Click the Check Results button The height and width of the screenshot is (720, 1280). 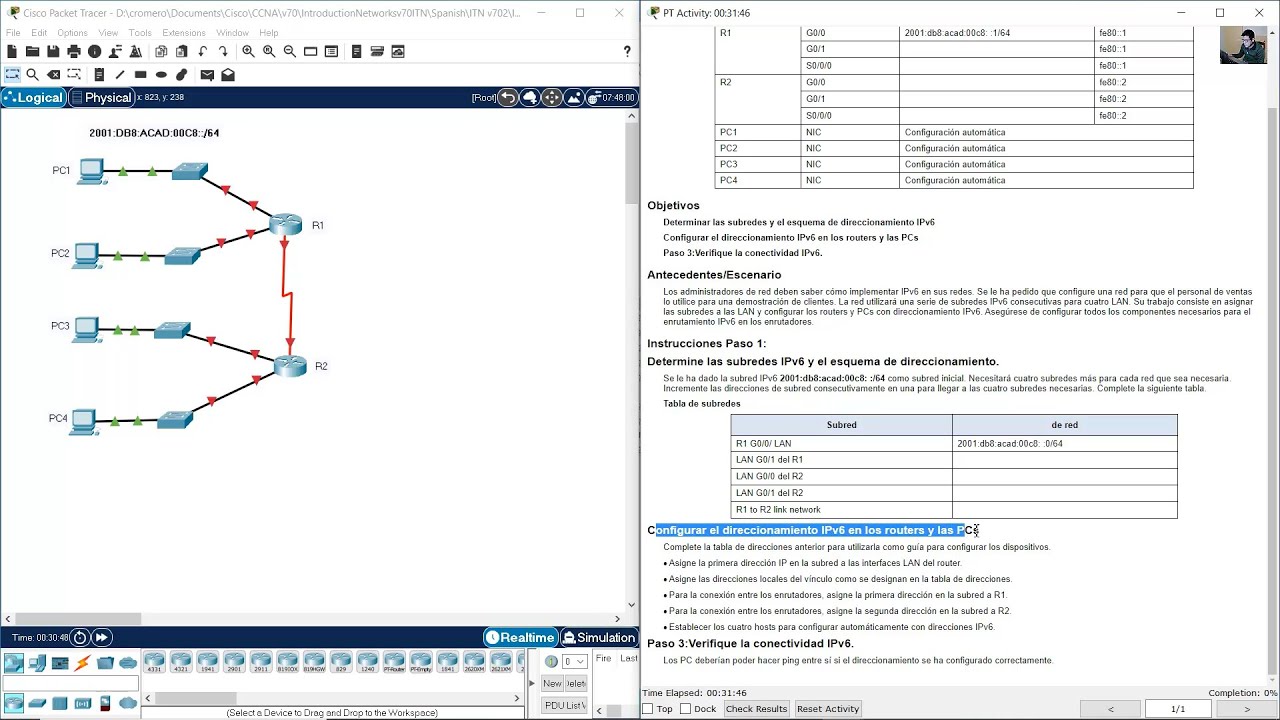coord(756,709)
